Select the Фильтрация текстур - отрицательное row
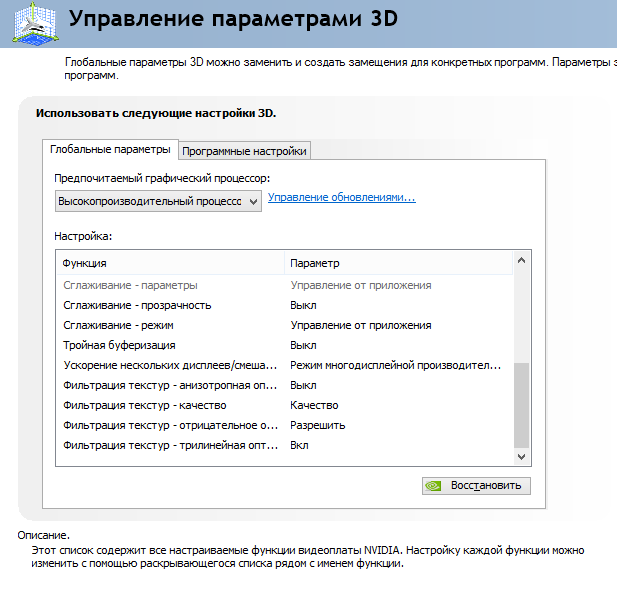Screen dimensions: 617x592 click(285, 426)
